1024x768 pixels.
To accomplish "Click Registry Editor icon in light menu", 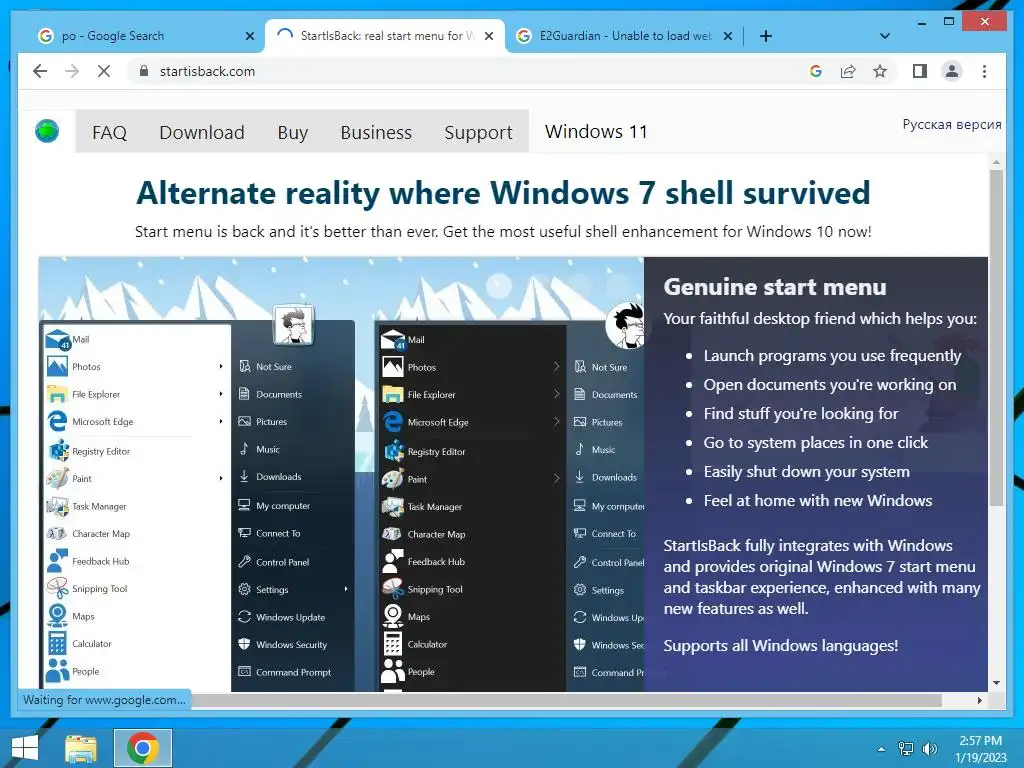I will 59,450.
